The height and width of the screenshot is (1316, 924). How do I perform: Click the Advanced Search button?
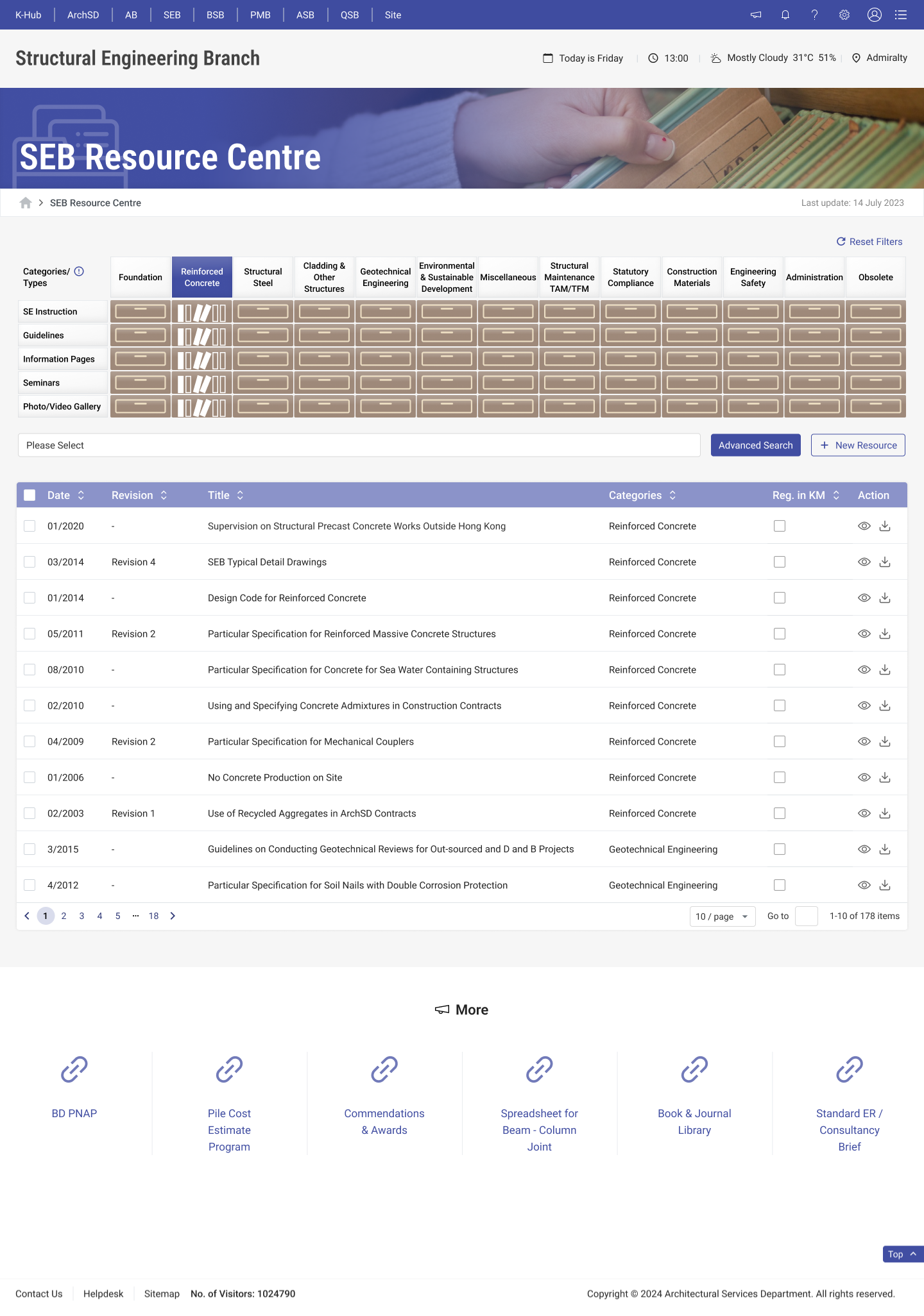pos(755,445)
